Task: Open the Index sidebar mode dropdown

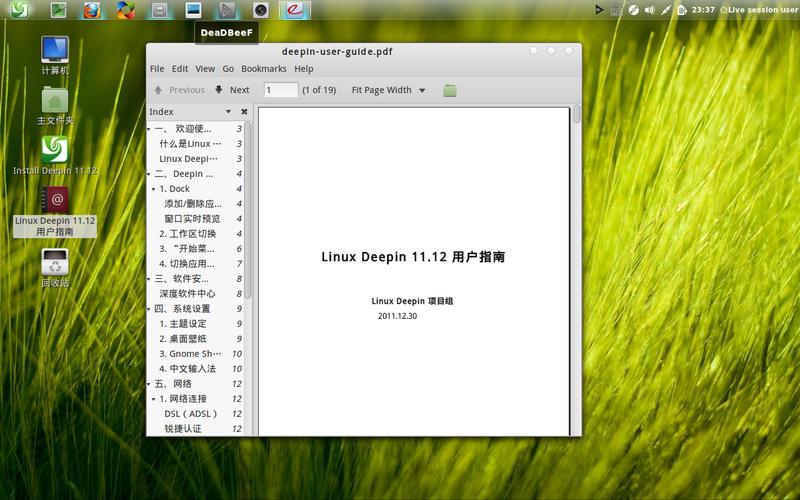Action: 228,112
